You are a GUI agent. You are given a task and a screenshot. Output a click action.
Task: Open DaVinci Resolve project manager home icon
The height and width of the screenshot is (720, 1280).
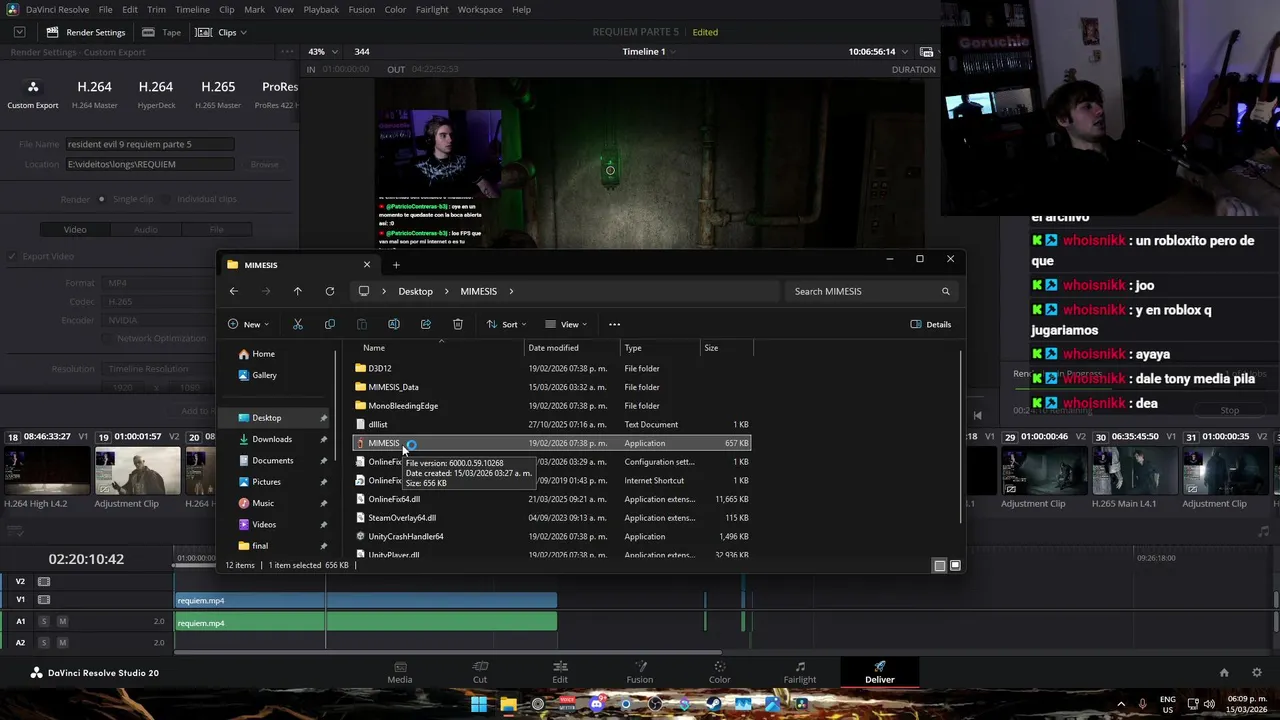(x=1224, y=673)
